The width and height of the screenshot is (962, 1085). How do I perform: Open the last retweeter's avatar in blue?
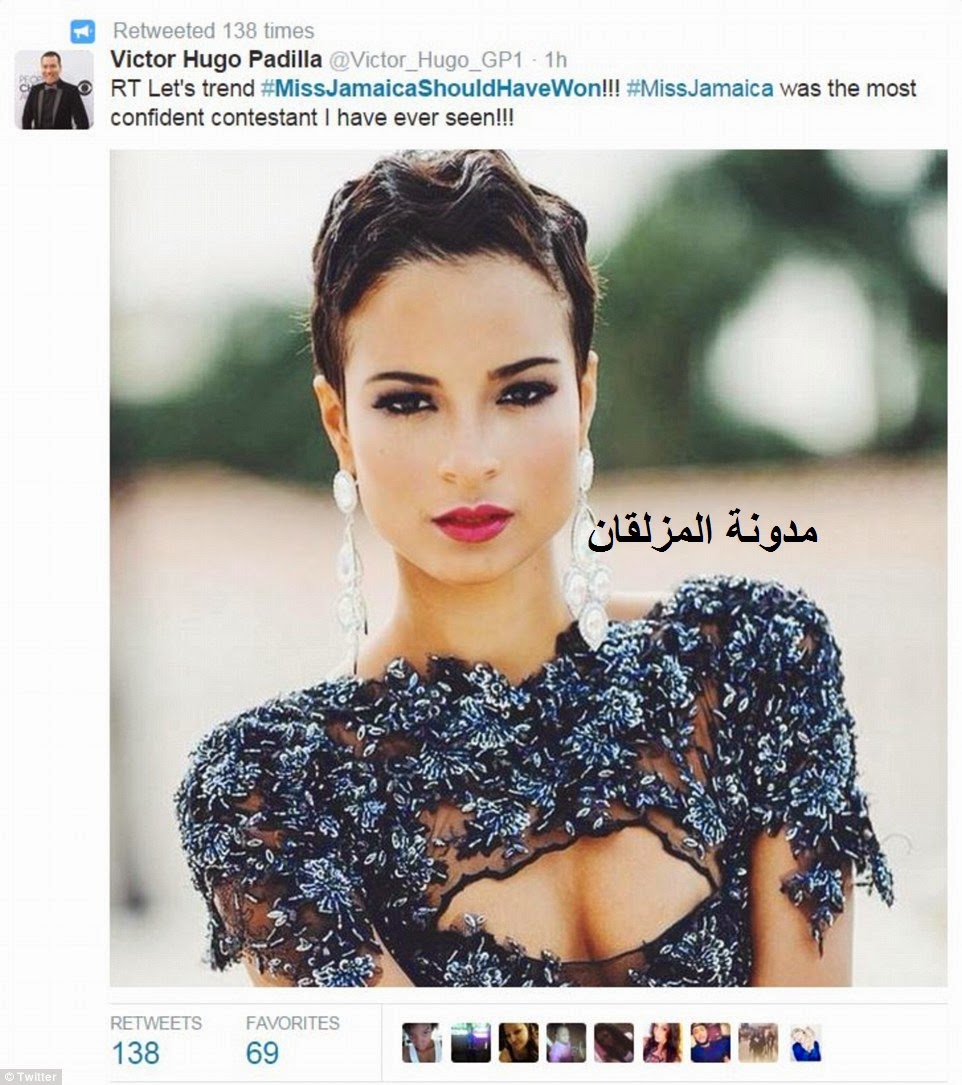tap(806, 1043)
